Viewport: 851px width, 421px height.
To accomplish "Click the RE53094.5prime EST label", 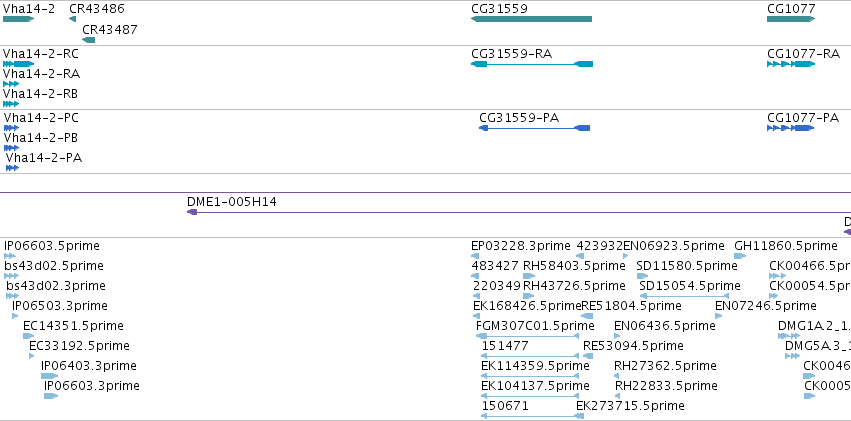I will (633, 346).
